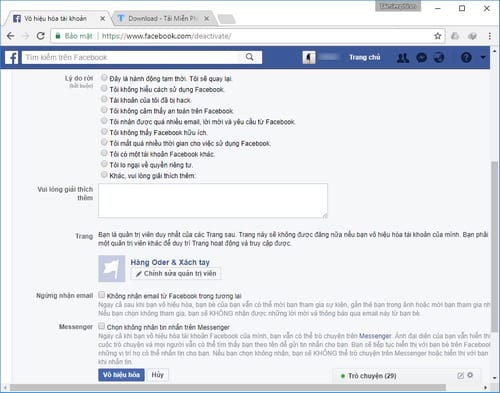Click the new message compose icon in chat bar
The width and height of the screenshot is (500, 393).
tap(460, 376)
